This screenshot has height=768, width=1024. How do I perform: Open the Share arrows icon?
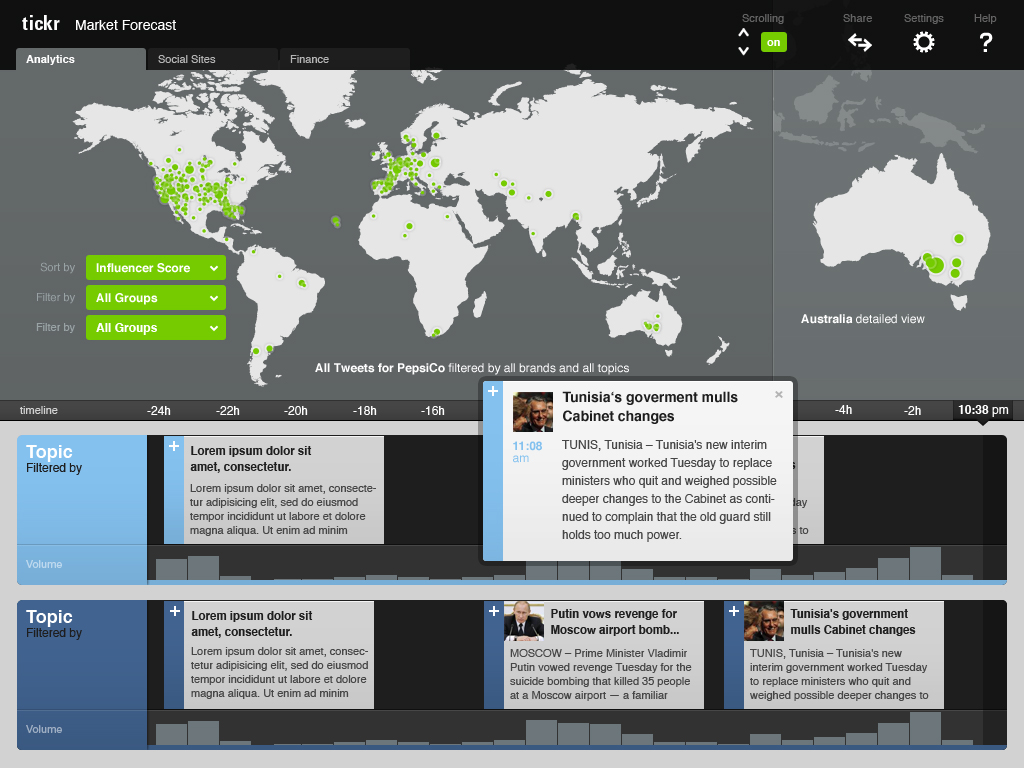tap(859, 42)
